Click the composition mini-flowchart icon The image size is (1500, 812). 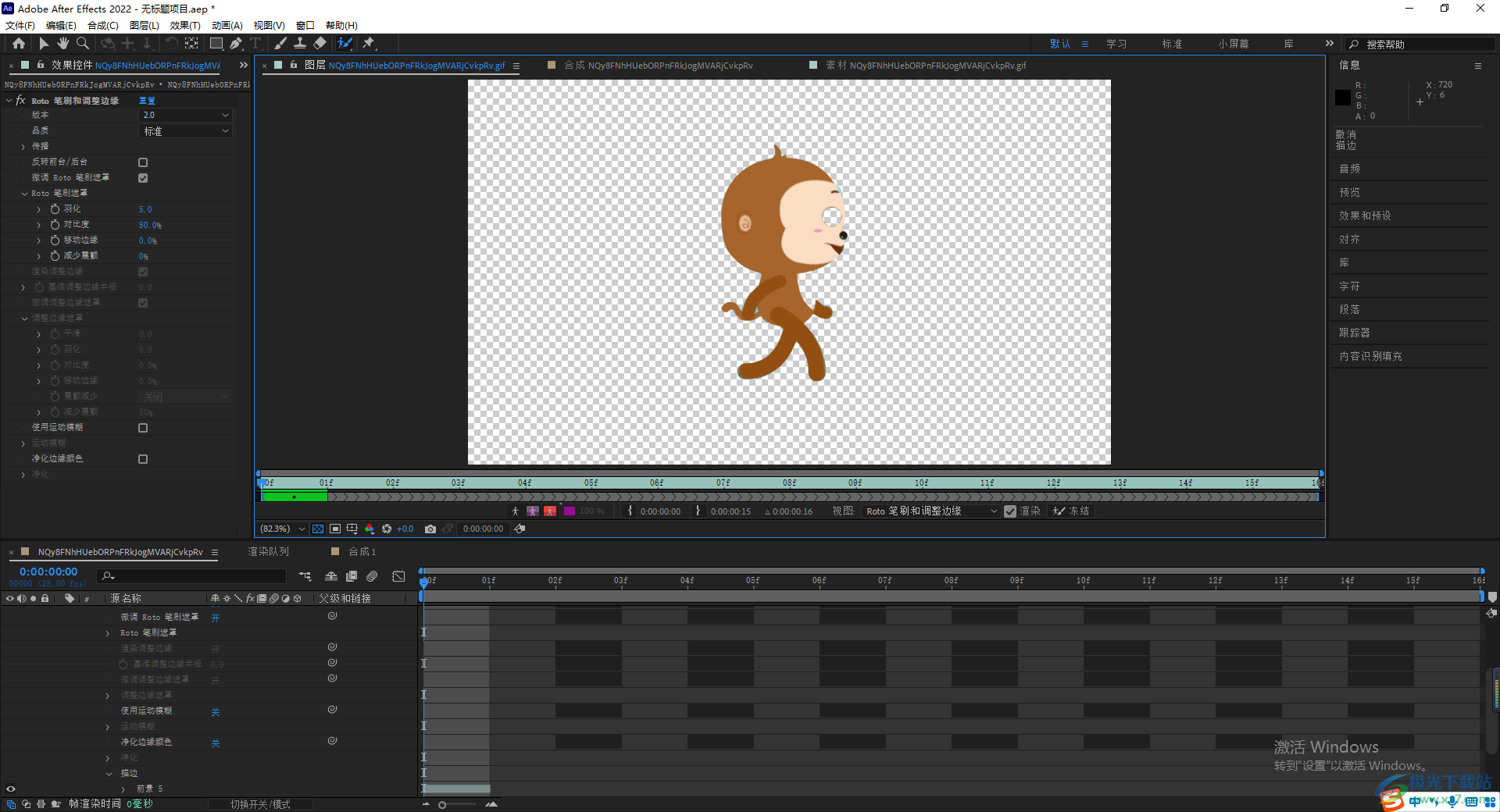pos(305,576)
